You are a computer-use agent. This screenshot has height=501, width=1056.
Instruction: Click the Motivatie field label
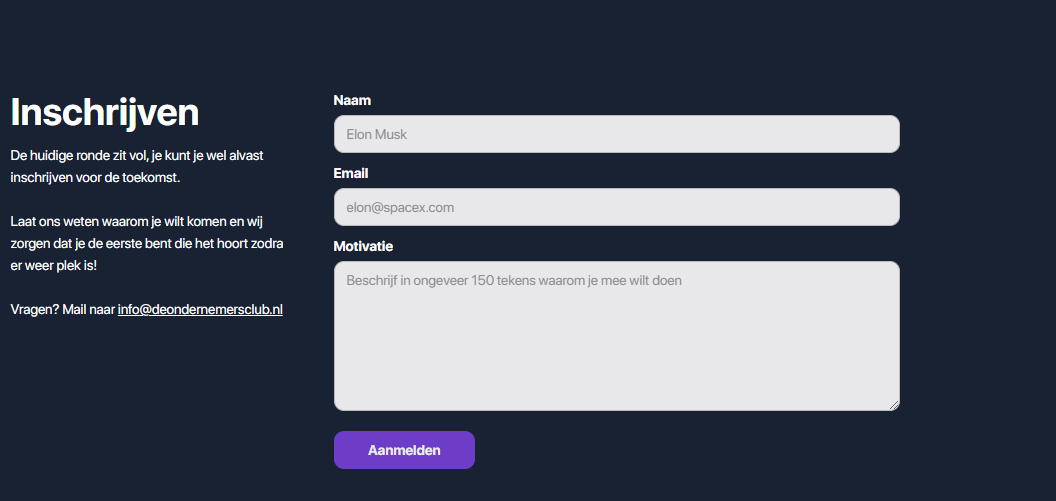(363, 246)
